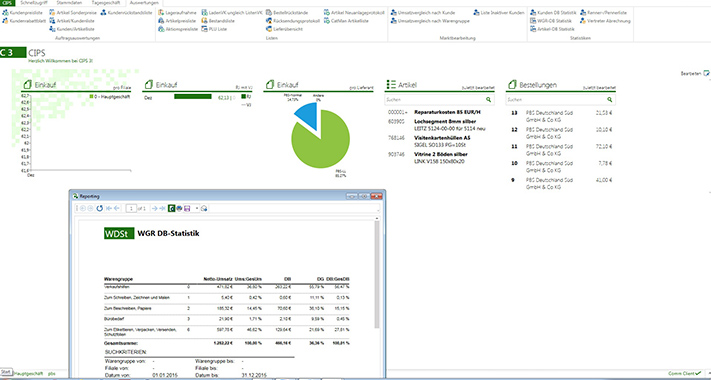Open the Artikel Neuanlageprotokoll list
The height and width of the screenshot is (380, 711).
tap(355, 13)
